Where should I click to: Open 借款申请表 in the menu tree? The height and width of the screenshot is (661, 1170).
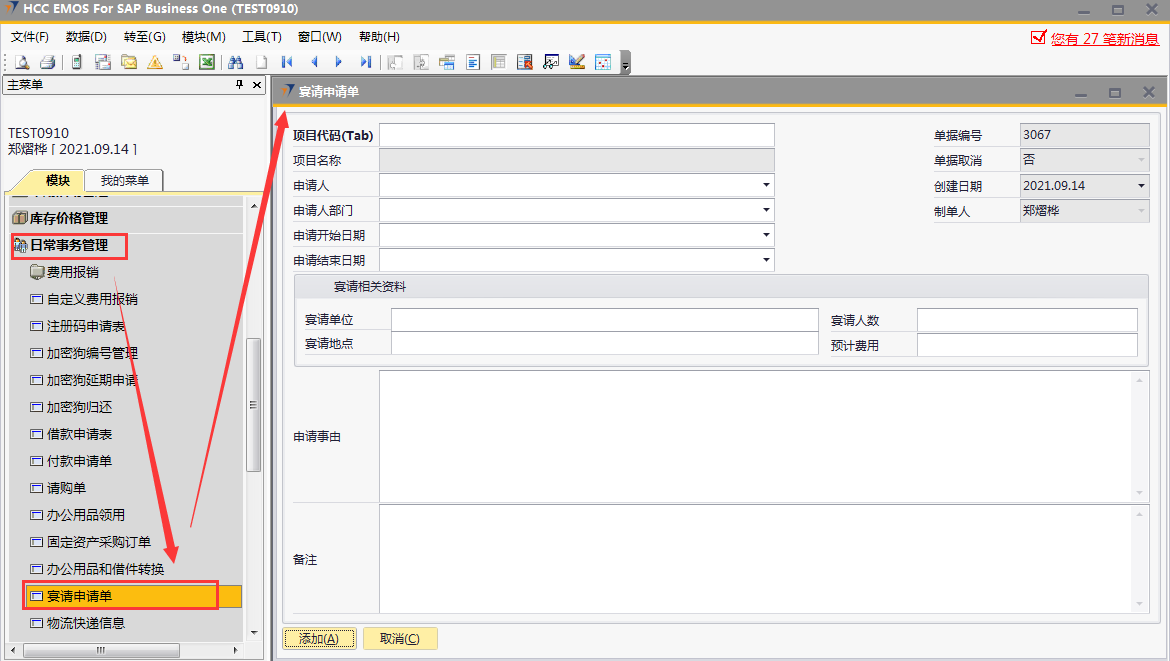pos(79,434)
